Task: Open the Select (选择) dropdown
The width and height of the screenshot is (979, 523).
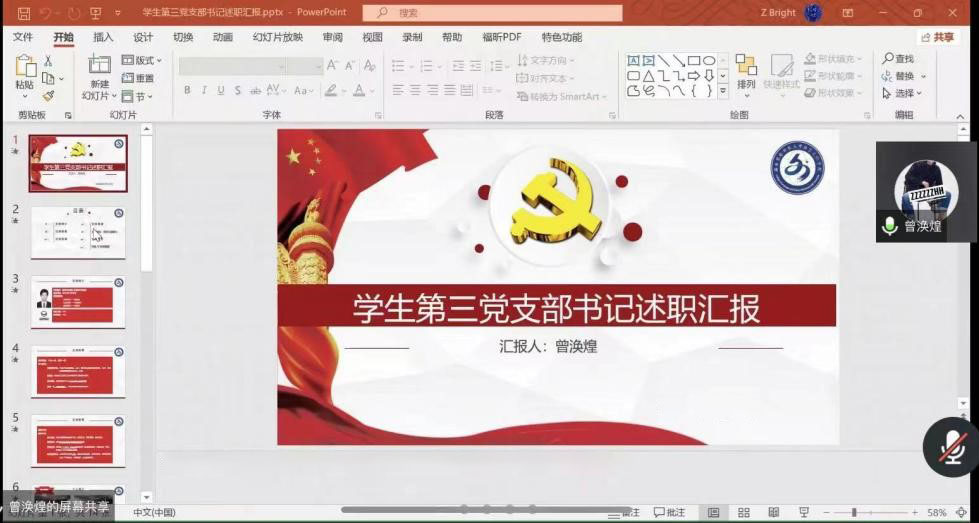Action: (904, 93)
